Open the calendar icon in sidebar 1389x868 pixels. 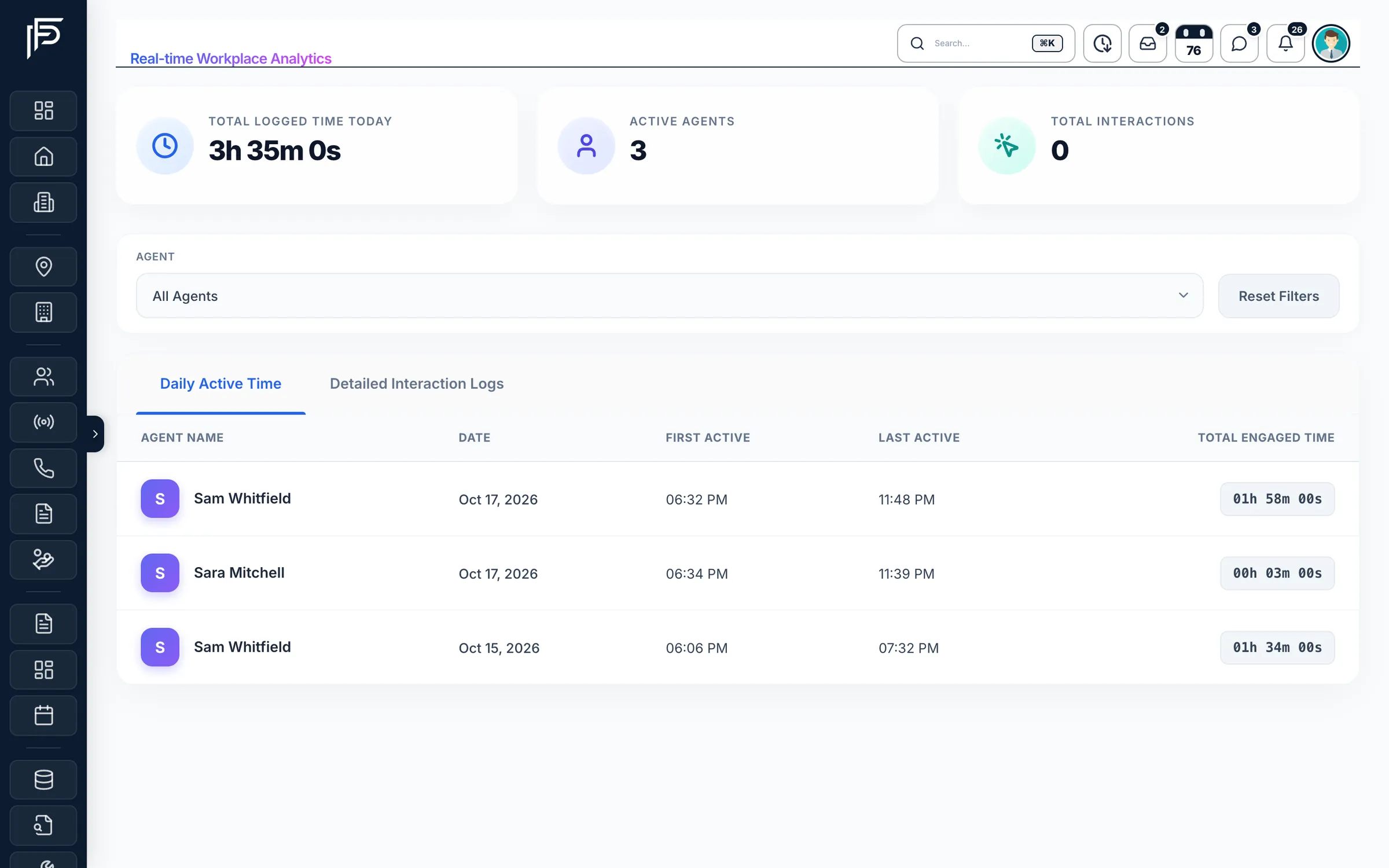tap(43, 715)
